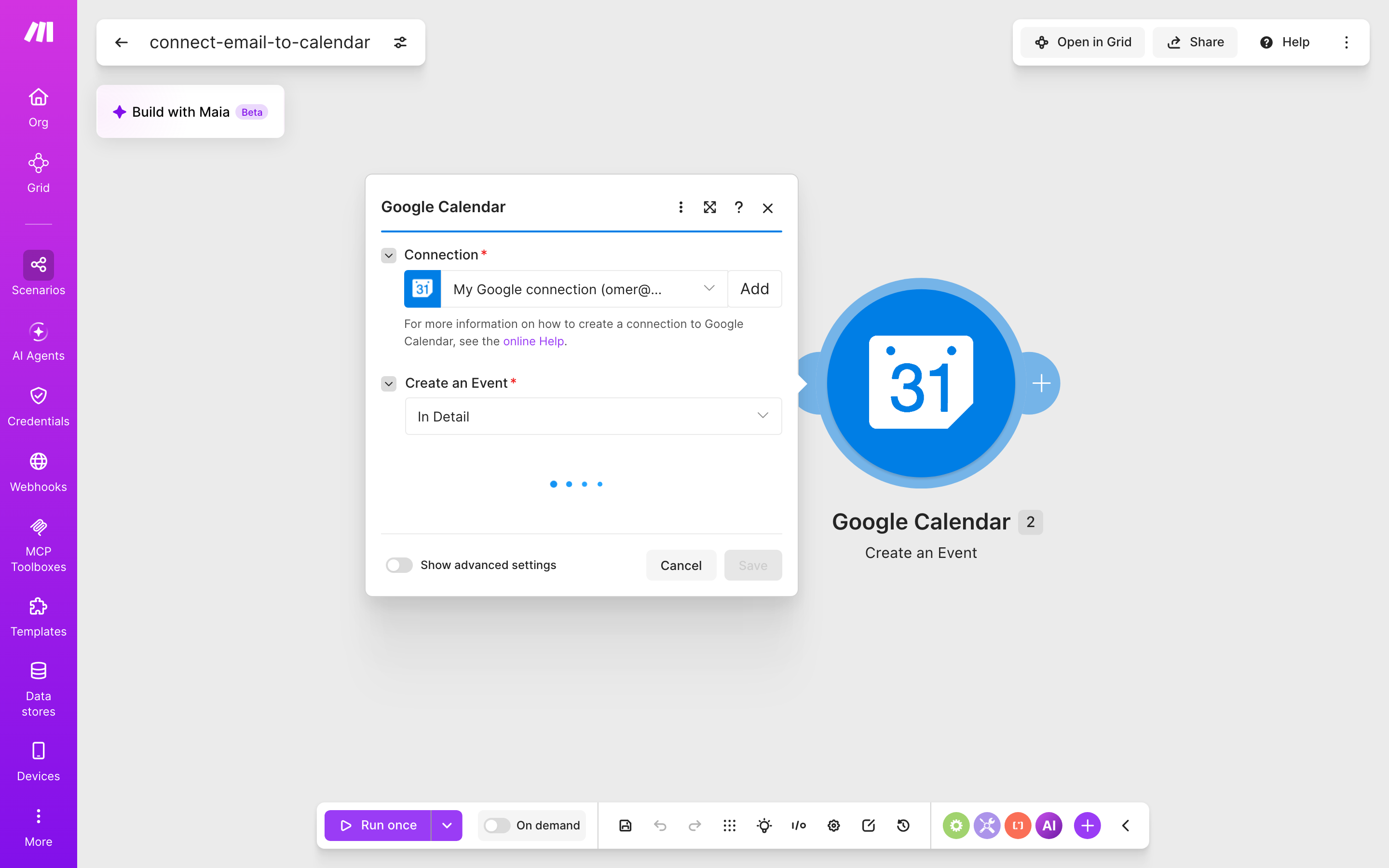Click Open in Grid button
This screenshot has width=1389, height=868.
pos(1082,42)
